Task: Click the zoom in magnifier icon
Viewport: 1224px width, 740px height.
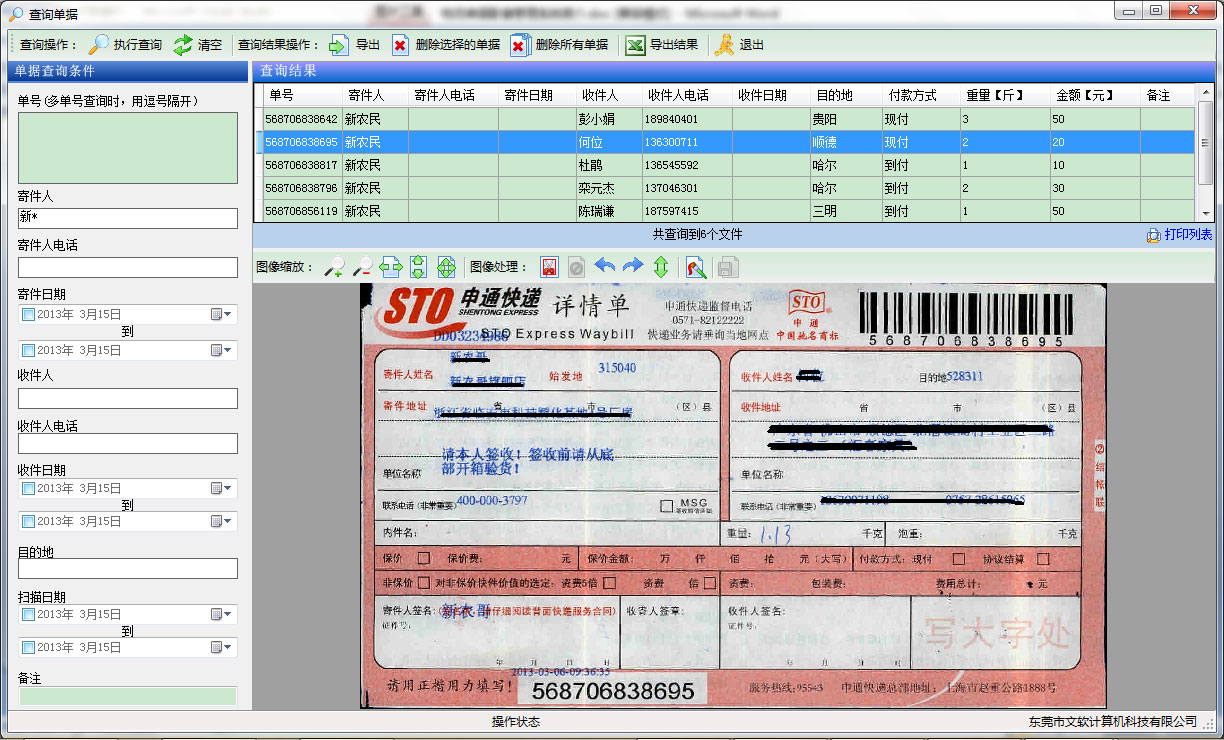Action: [x=334, y=267]
